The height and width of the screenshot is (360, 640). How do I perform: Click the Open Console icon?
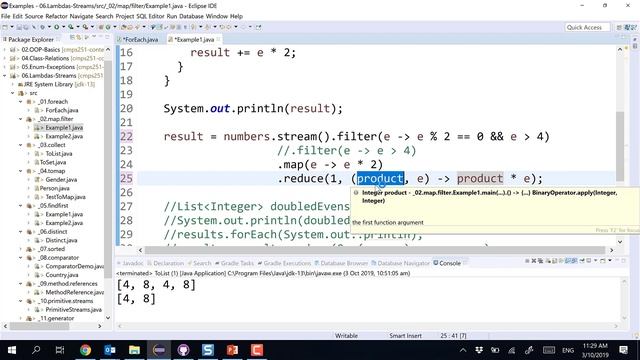(602, 260)
